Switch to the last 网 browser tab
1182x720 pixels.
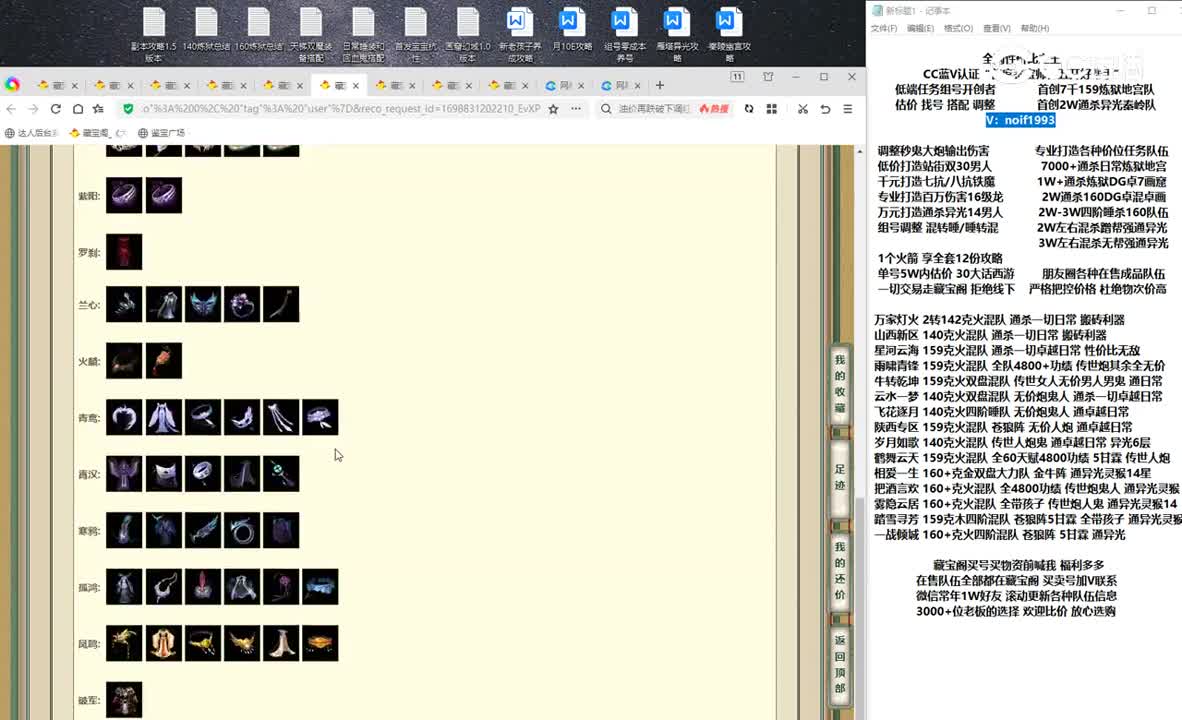621,85
